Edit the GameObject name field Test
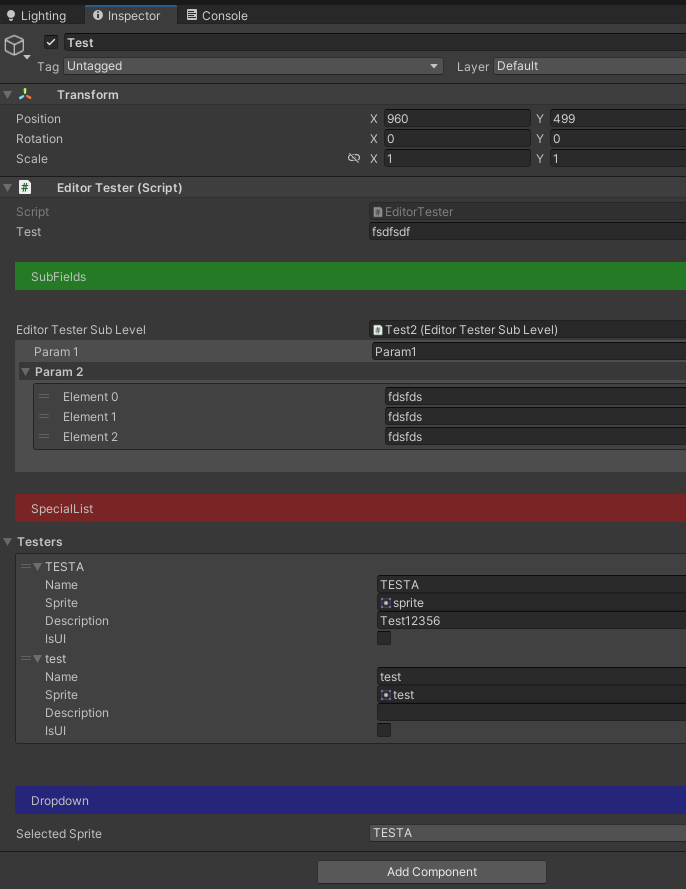The width and height of the screenshot is (686, 889). 375,43
